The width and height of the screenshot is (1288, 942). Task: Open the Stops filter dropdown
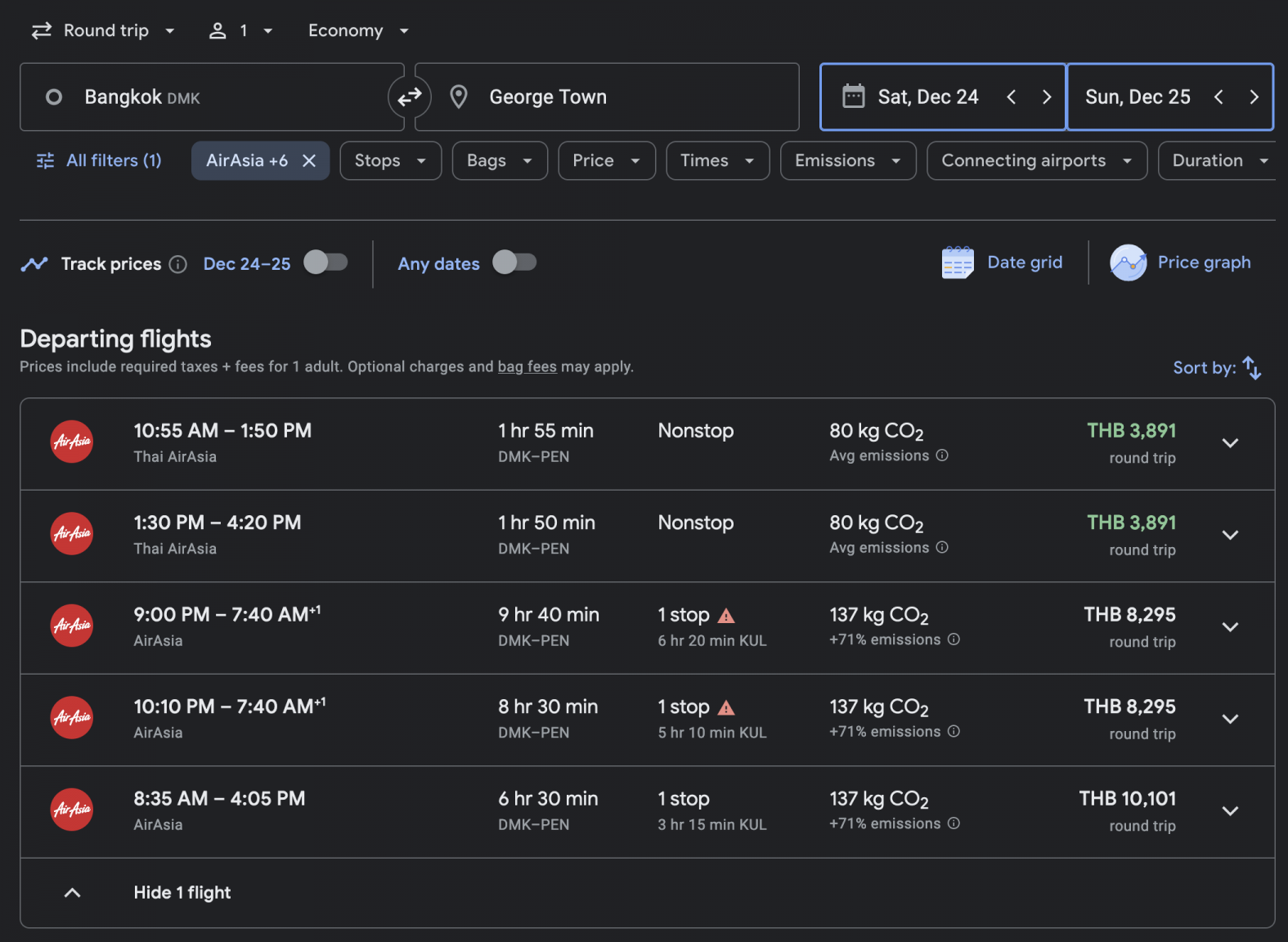pyautogui.click(x=391, y=161)
